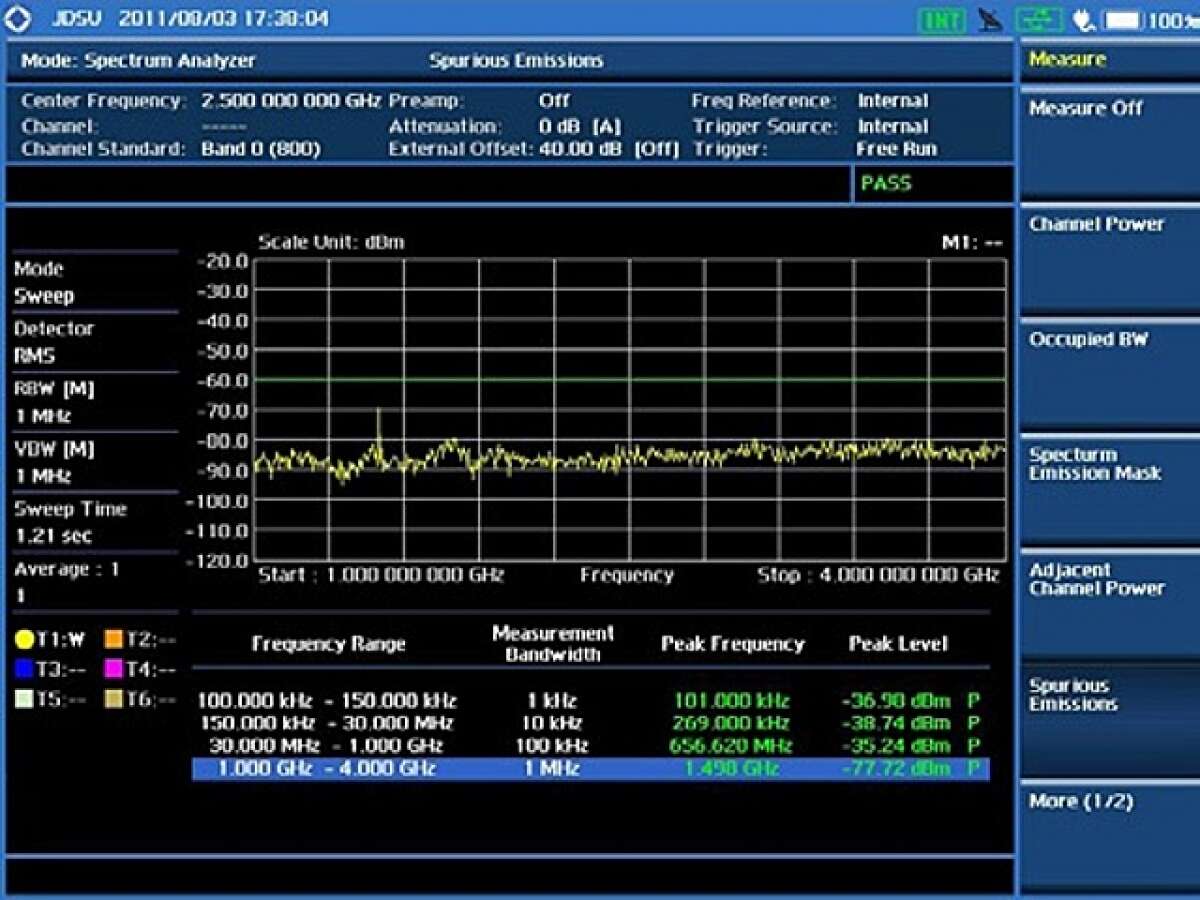Click the 656.620 MHz peak frequency value
This screenshot has width=1200, height=900.
731,746
